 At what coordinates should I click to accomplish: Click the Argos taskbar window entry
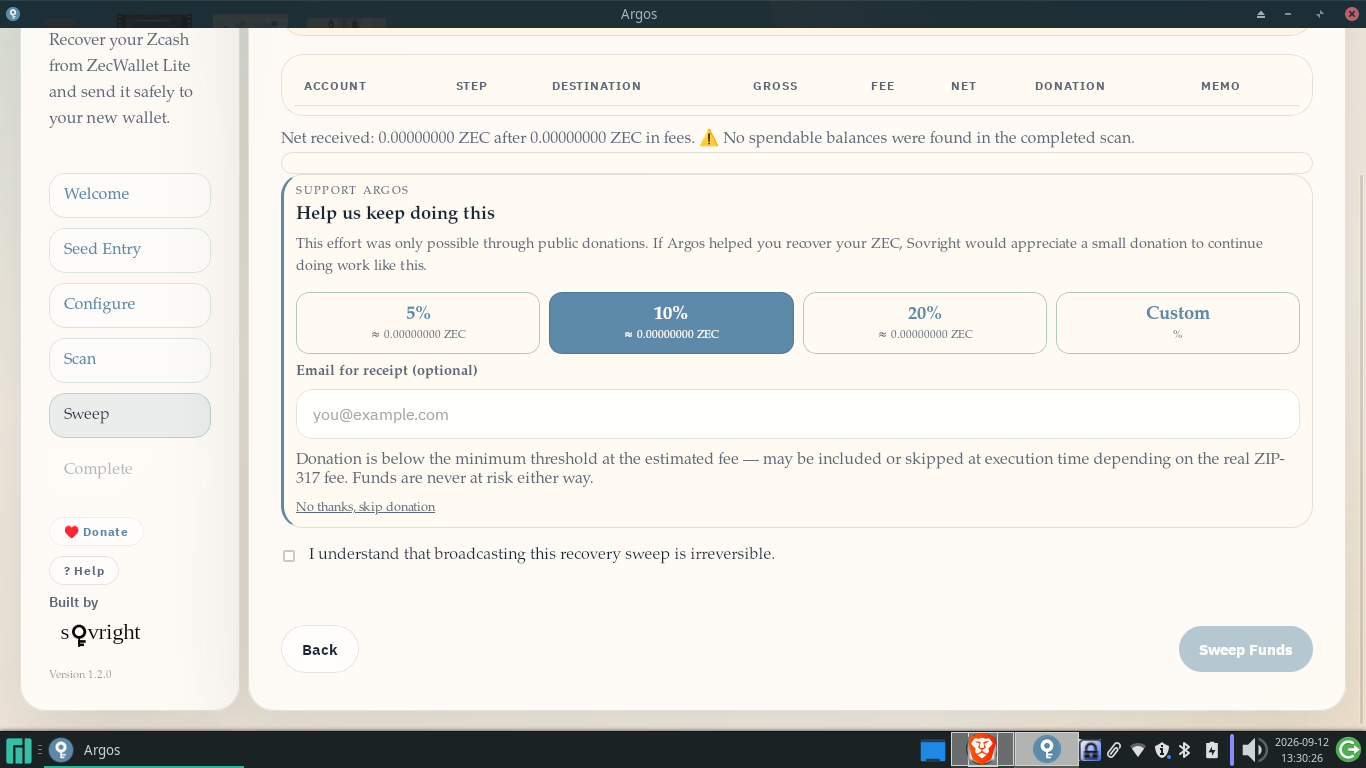point(143,750)
